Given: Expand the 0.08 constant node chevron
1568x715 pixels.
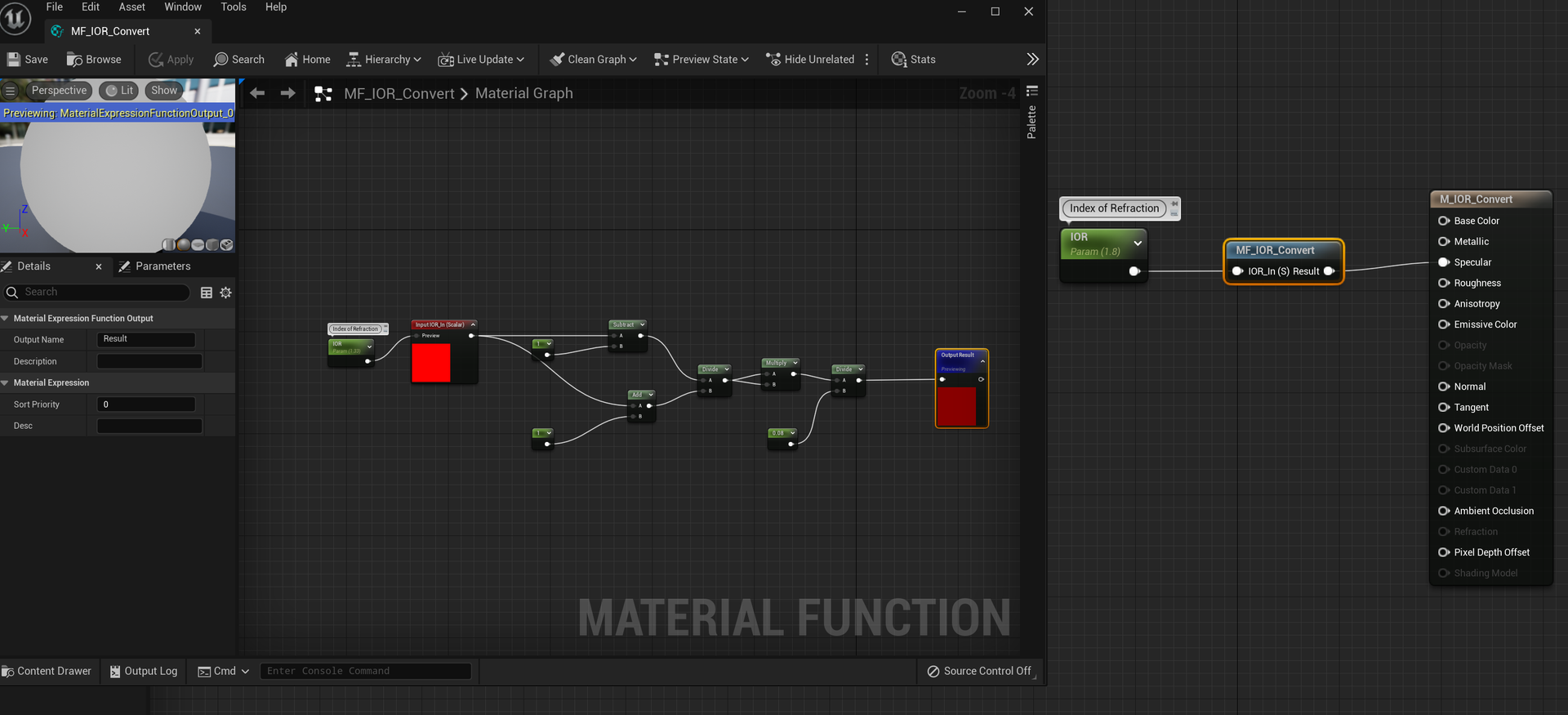Looking at the screenshot, I should (x=792, y=433).
